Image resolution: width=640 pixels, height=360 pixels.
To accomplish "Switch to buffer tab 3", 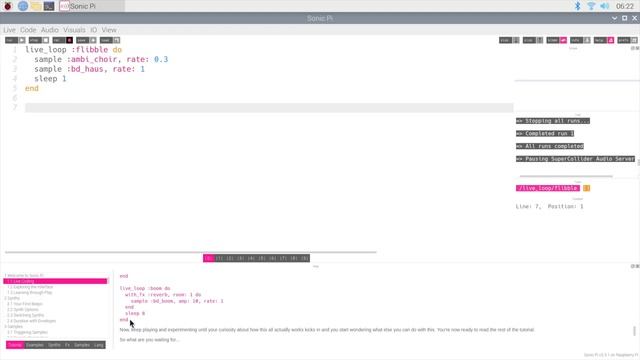I will 240,258.
